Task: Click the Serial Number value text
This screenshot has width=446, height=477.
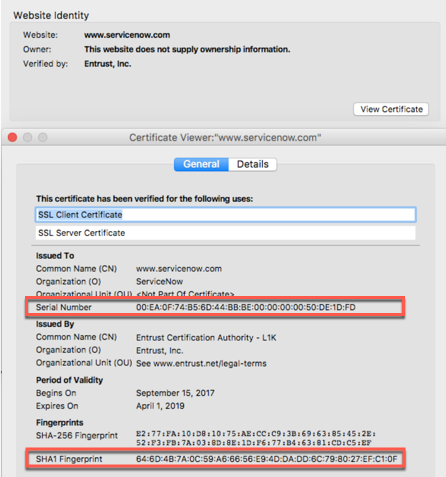Action: coord(246,307)
